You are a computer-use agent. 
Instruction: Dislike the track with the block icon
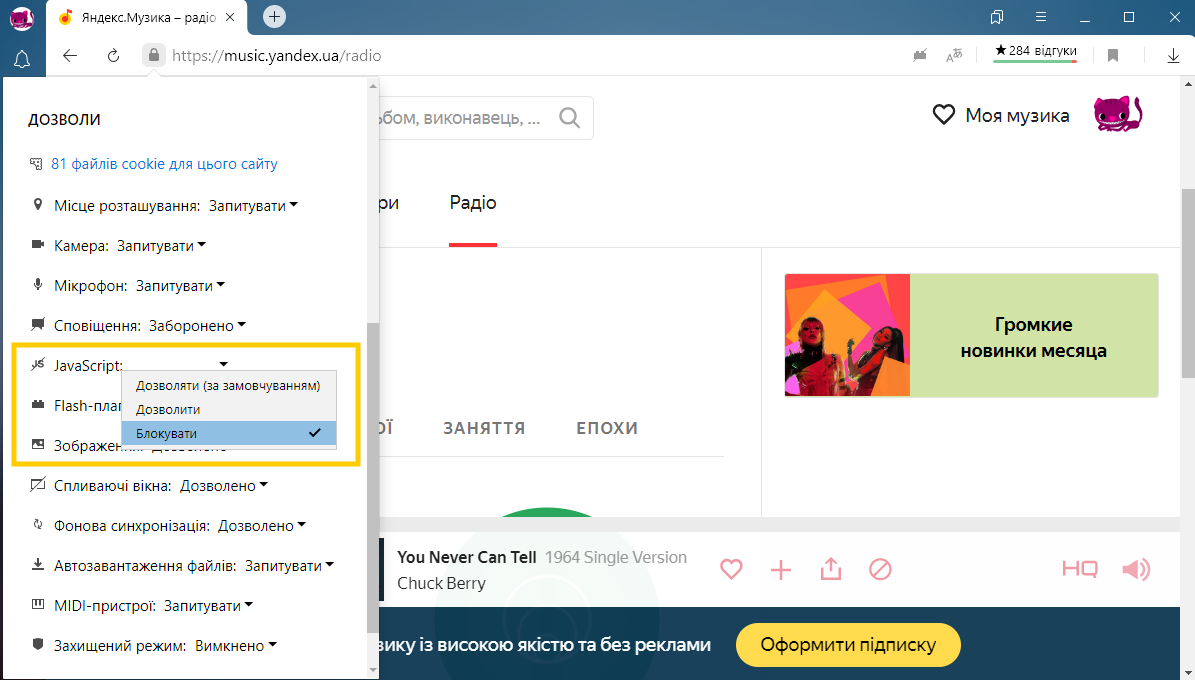pyautogui.click(x=880, y=569)
